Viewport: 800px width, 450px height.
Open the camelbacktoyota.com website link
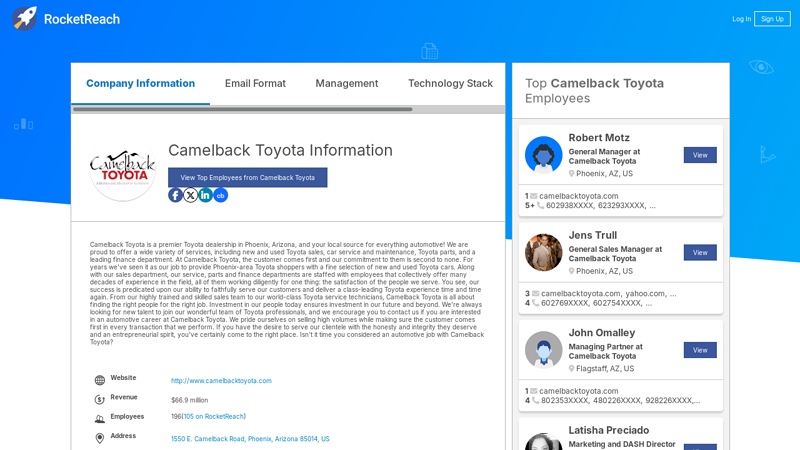221,381
